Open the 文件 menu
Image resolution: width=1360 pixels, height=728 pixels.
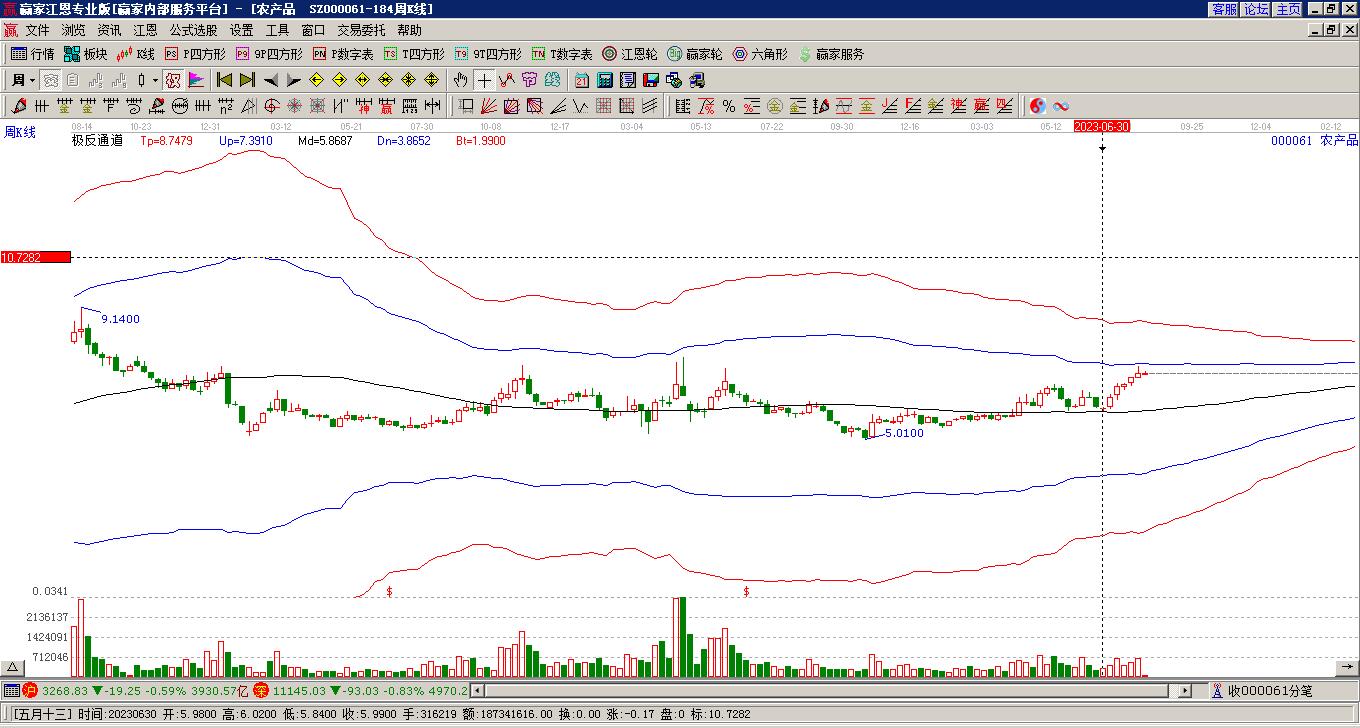coord(37,30)
